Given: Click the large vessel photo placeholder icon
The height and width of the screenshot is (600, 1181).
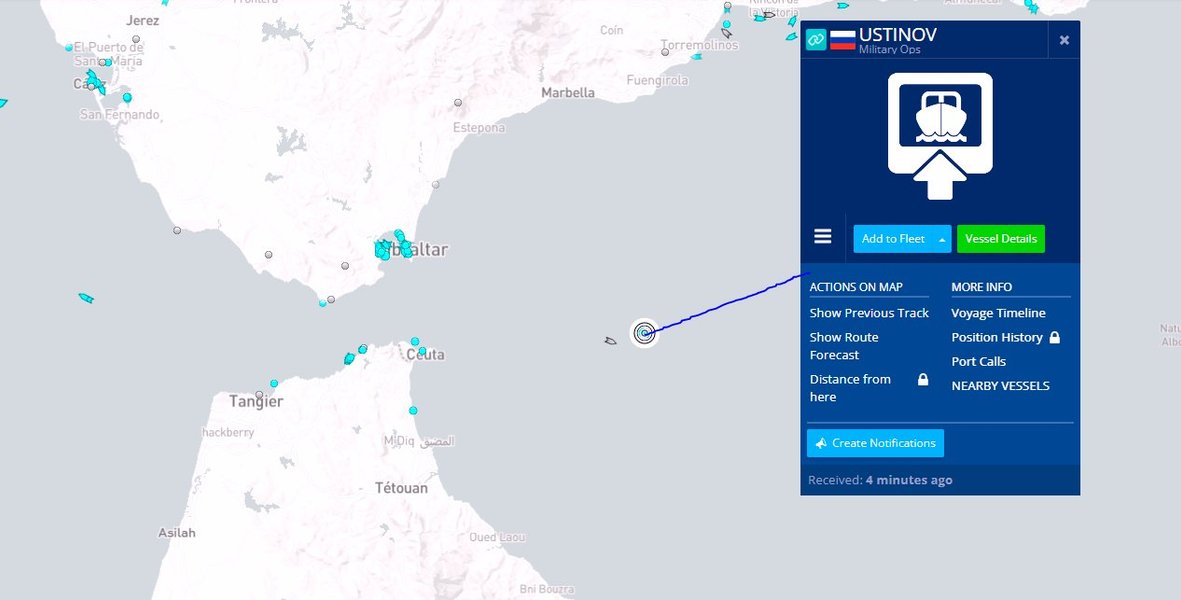Looking at the screenshot, I should click(940, 135).
